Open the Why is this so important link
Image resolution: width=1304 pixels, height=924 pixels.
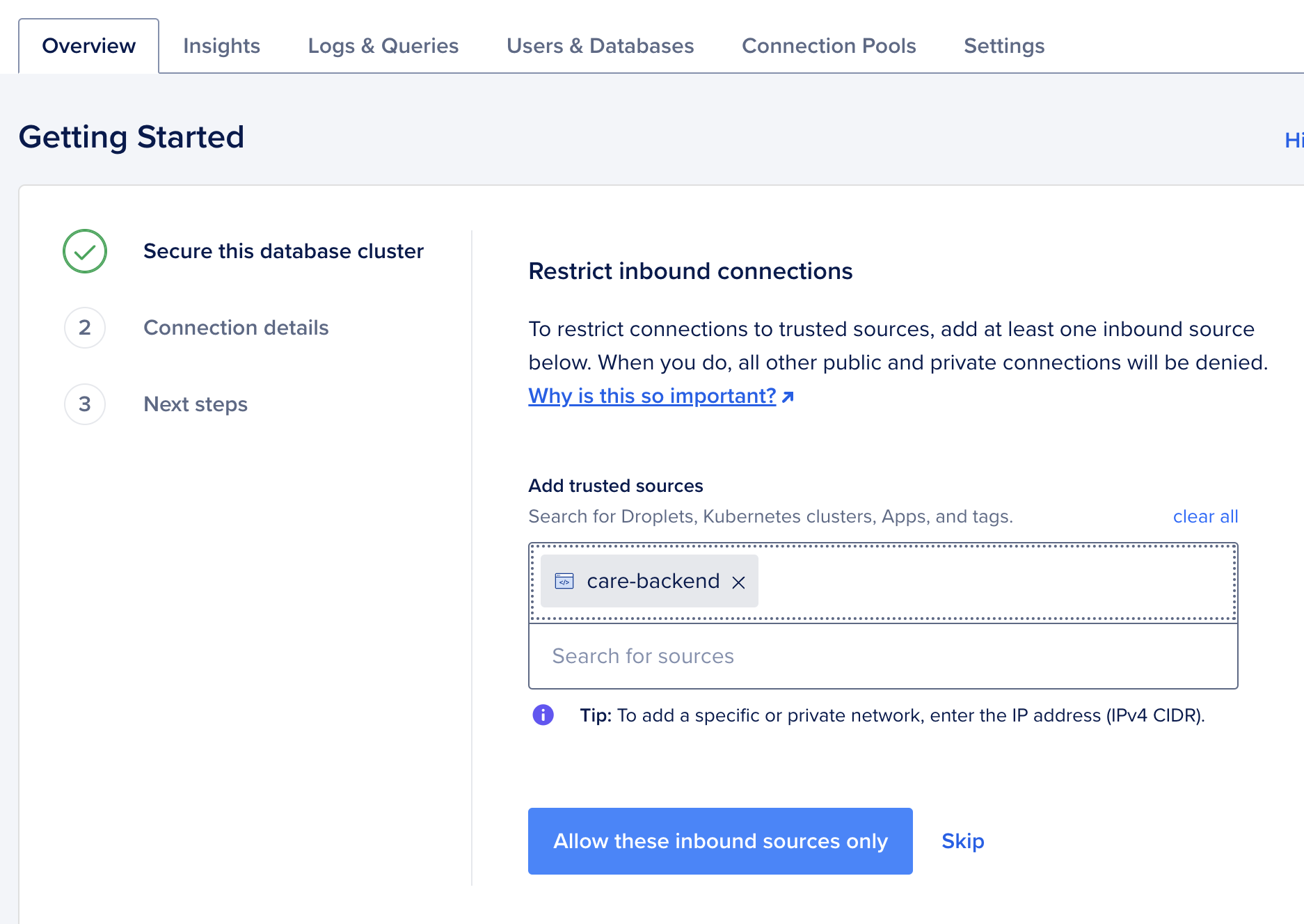coord(651,396)
